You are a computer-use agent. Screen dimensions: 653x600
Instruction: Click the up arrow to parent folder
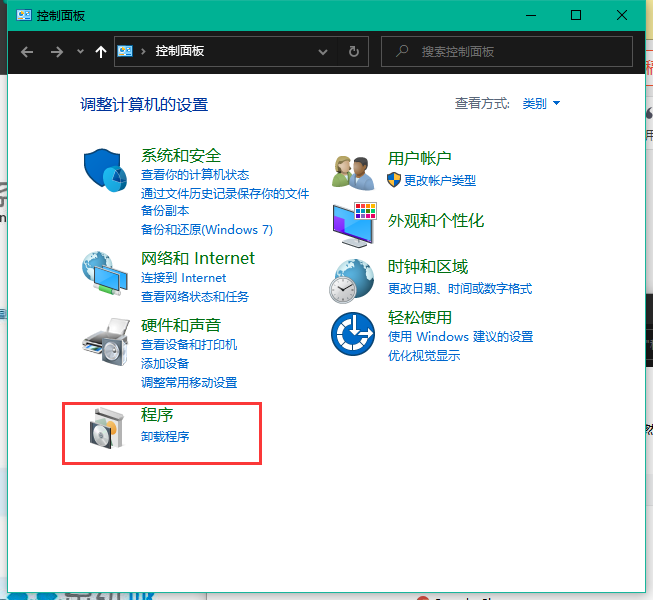point(100,52)
